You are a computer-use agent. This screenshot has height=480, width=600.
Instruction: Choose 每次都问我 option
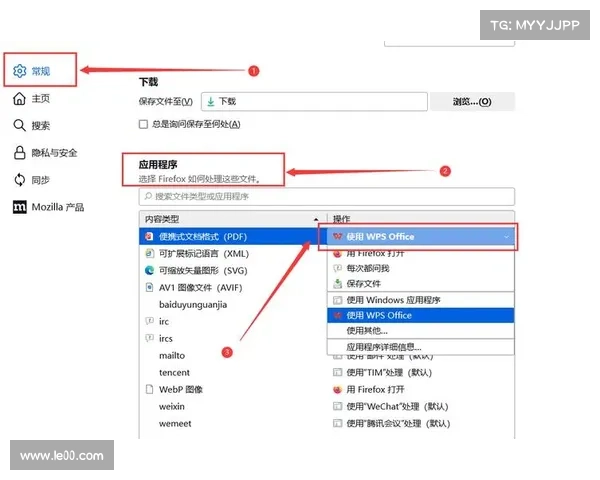click(x=421, y=268)
